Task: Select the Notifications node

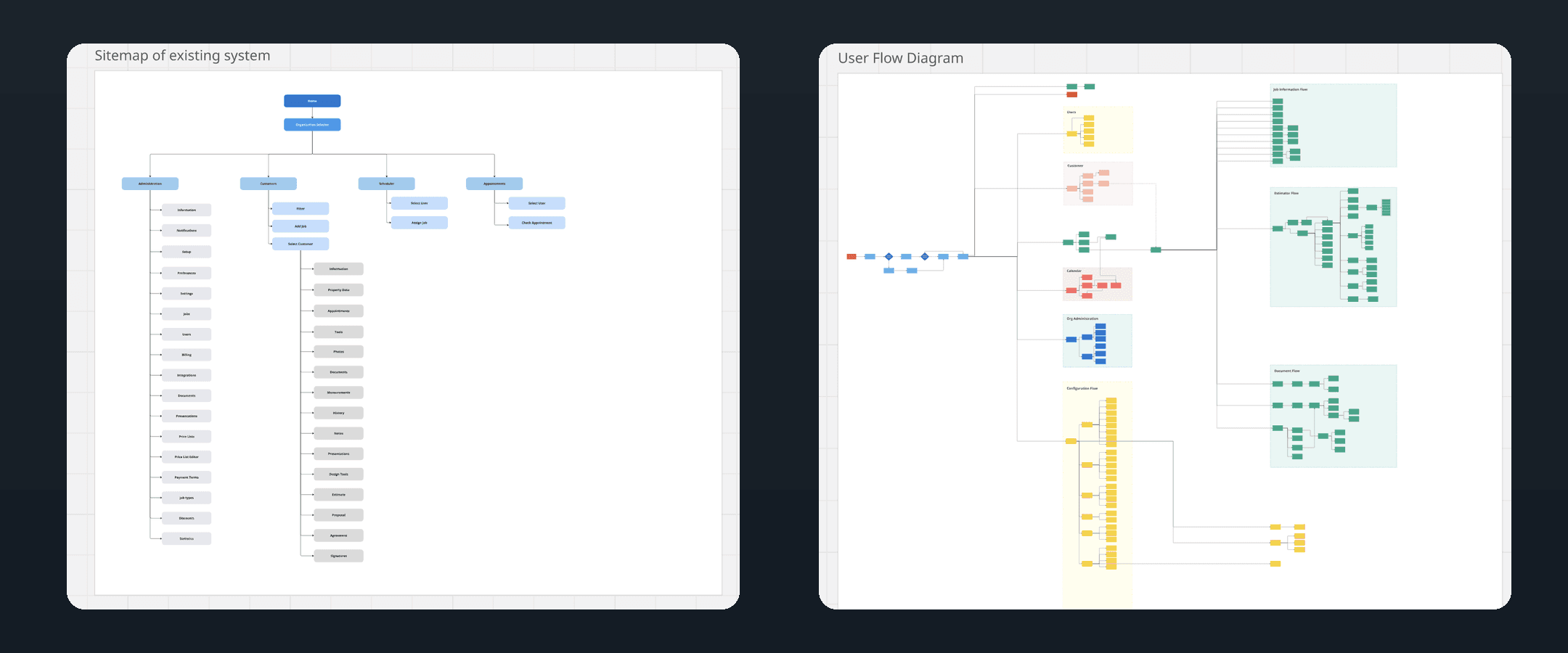Action: (187, 231)
